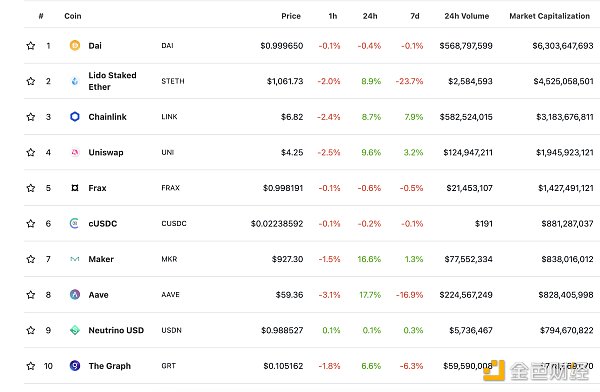Click the Chainlink hexagon logo icon
The width and height of the screenshot is (600, 392).
(x=75, y=117)
